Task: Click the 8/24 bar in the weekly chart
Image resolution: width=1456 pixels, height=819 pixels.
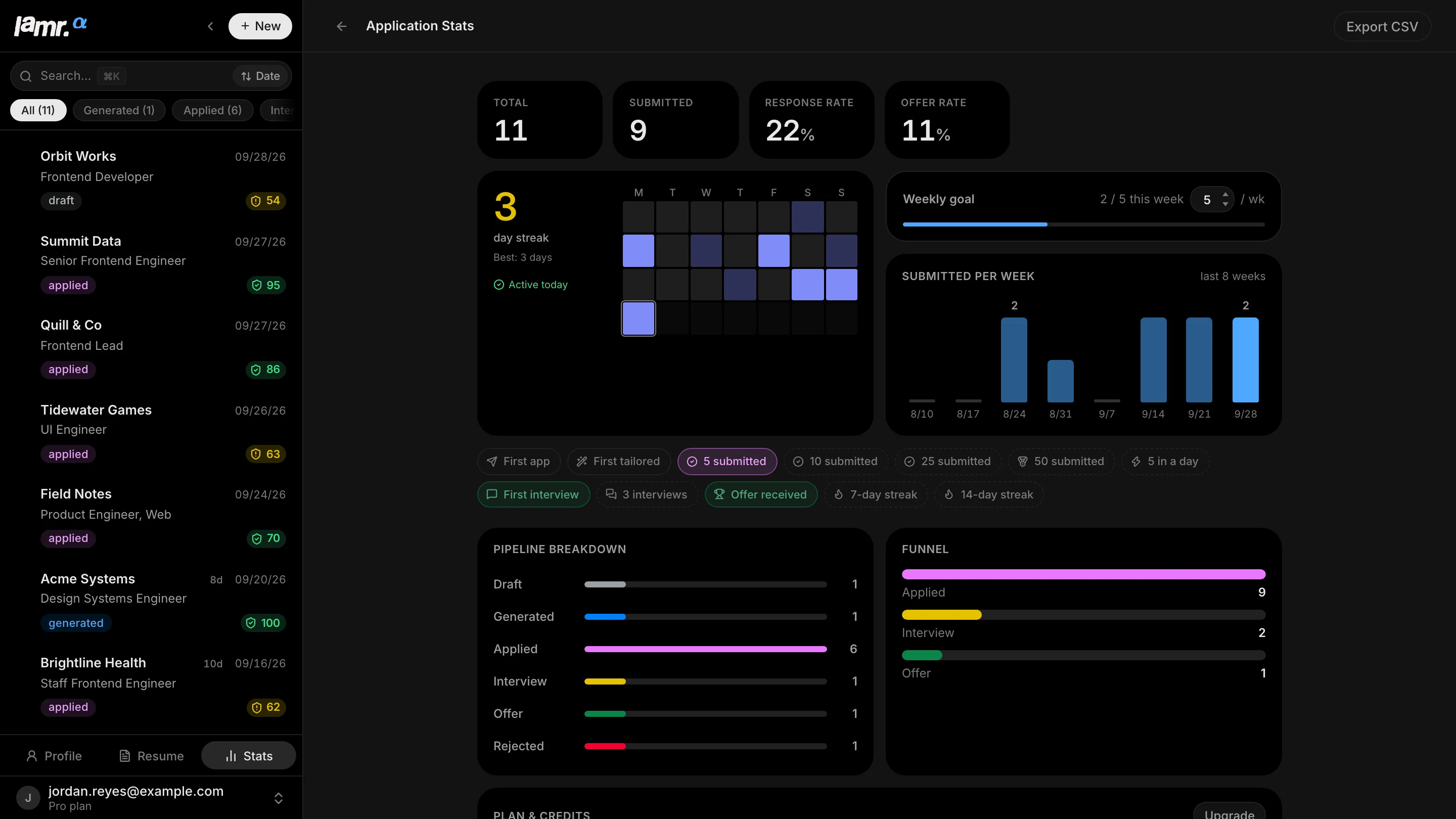Action: pos(1014,359)
